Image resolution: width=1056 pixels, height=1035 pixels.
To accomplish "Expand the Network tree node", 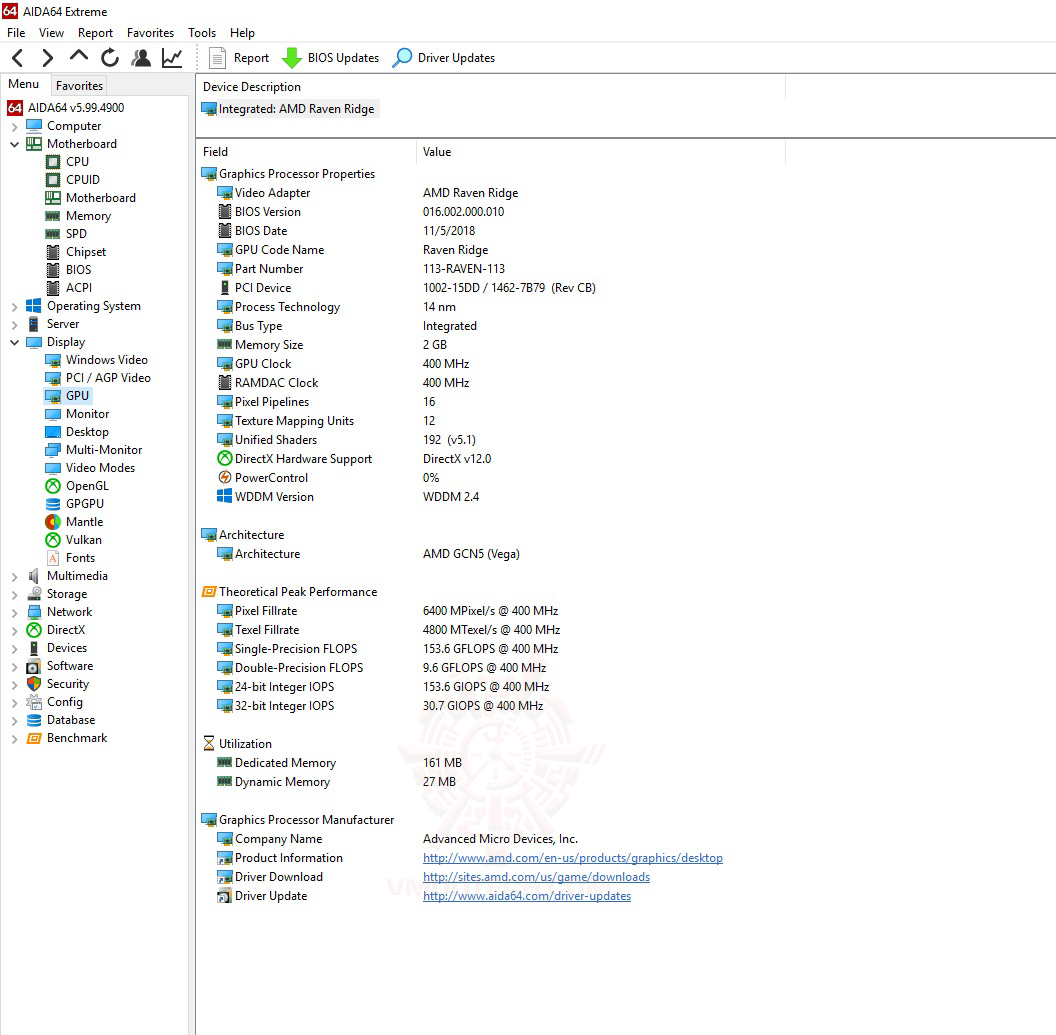I will [14, 613].
